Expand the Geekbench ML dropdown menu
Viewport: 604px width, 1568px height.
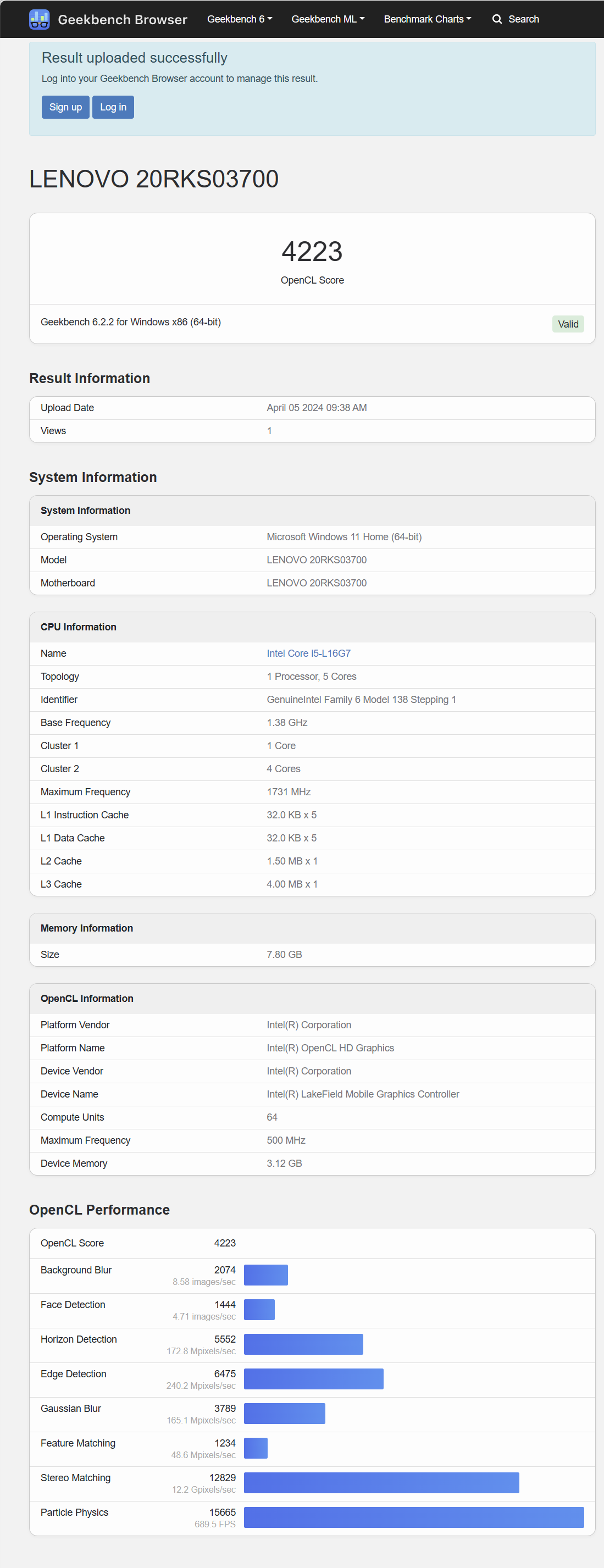[328, 19]
